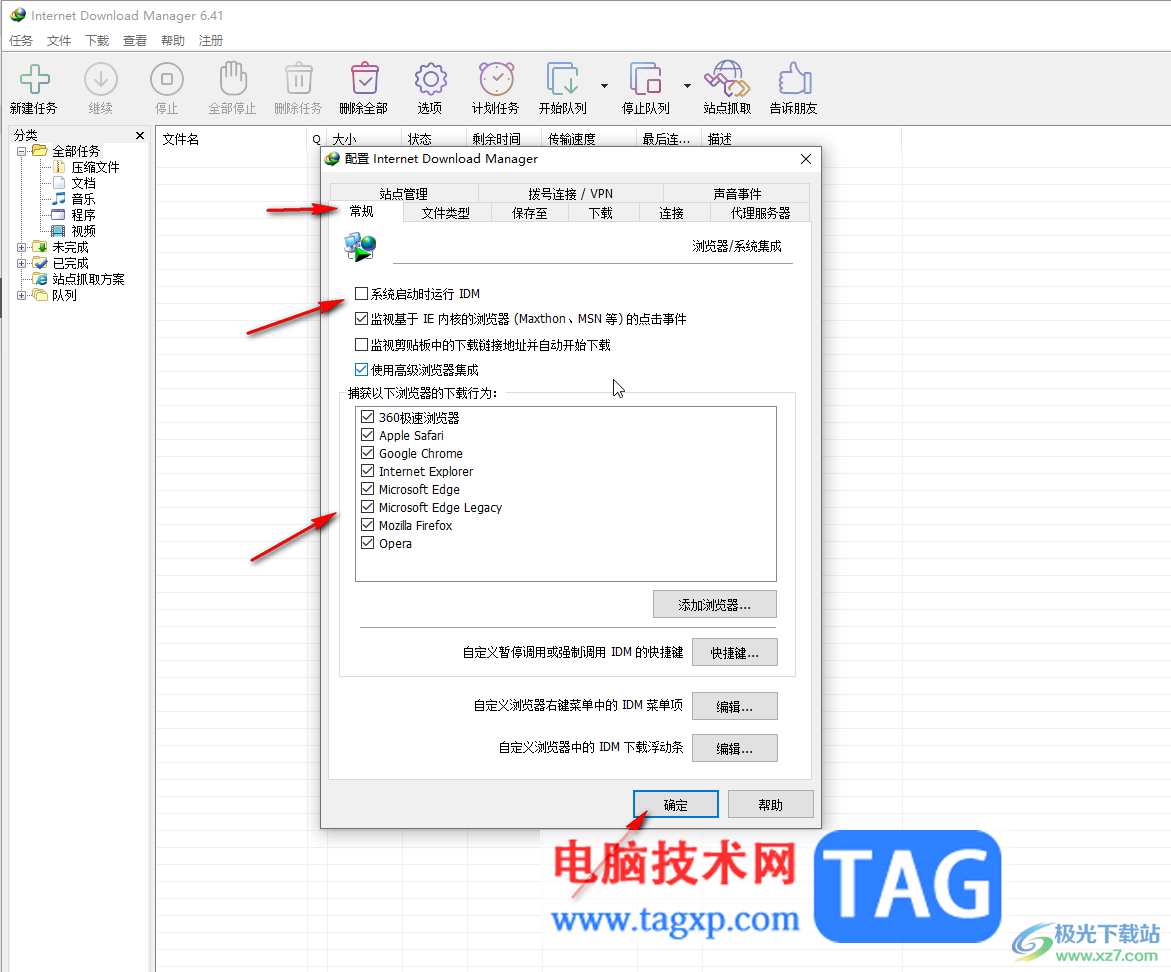Expand the 未完成 tree node

tap(22, 247)
